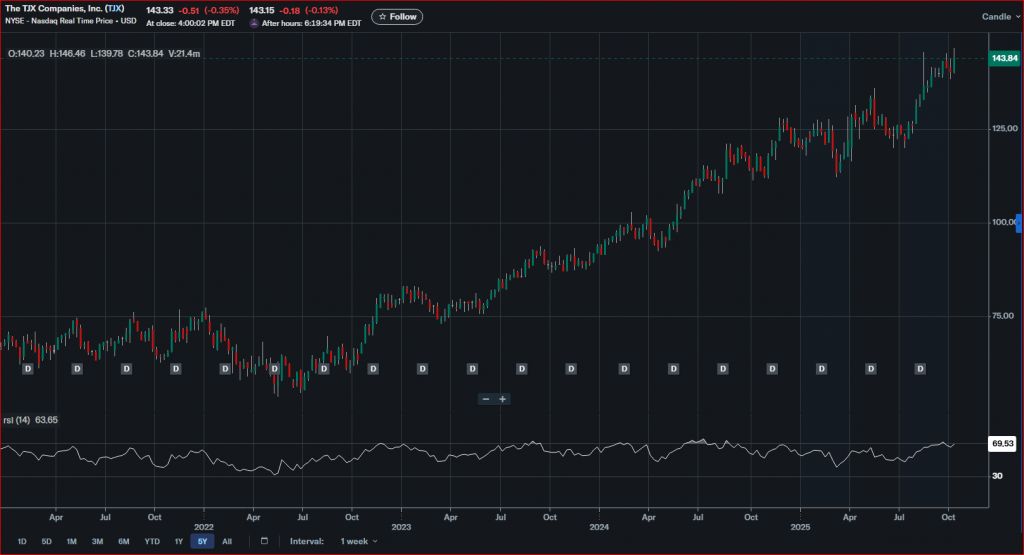Click the first dividend D marker
The image size is (1024, 555).
[x=28, y=369]
